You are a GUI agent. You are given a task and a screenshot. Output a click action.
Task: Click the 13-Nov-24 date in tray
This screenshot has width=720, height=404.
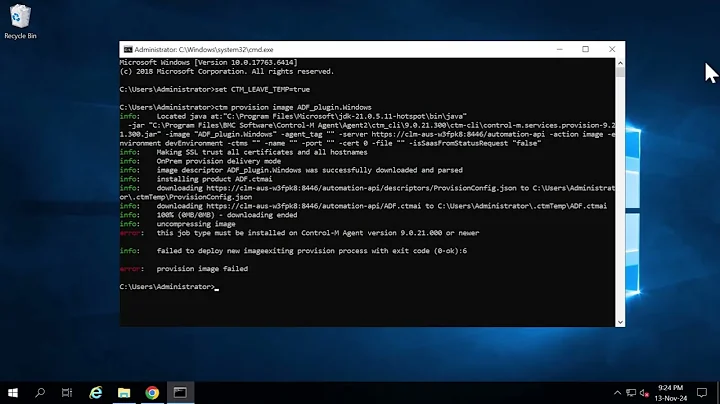point(670,398)
